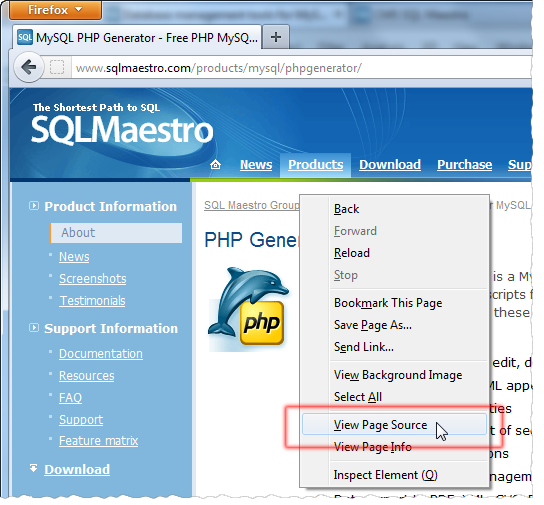This screenshot has width=544, height=505.
Task: Click the Product Information heading text
Action: pos(111,207)
